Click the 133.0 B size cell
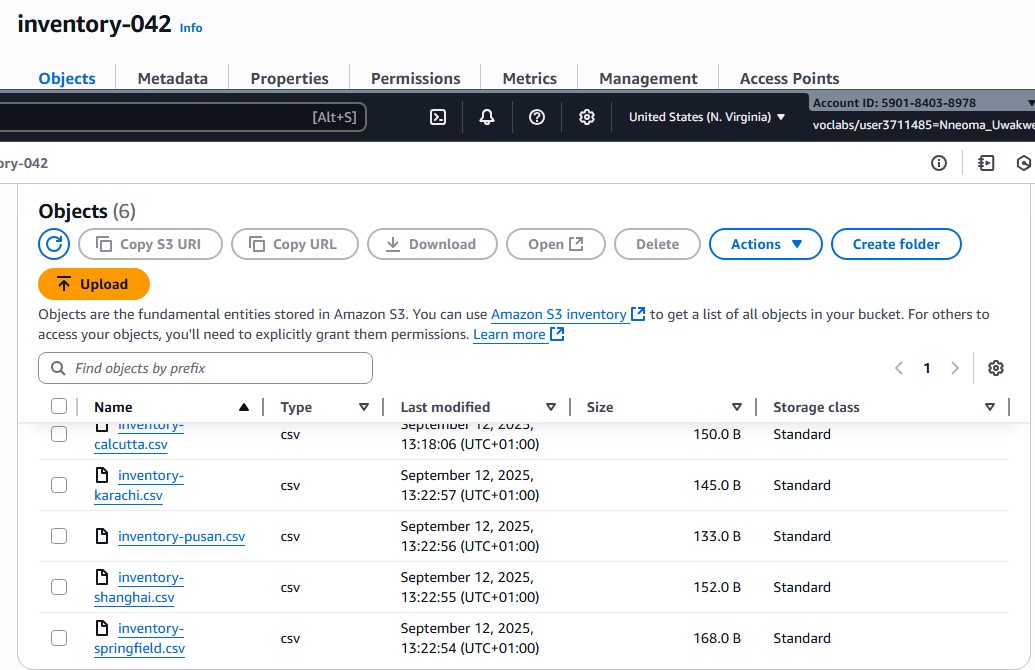The image size is (1035, 670). (x=717, y=536)
